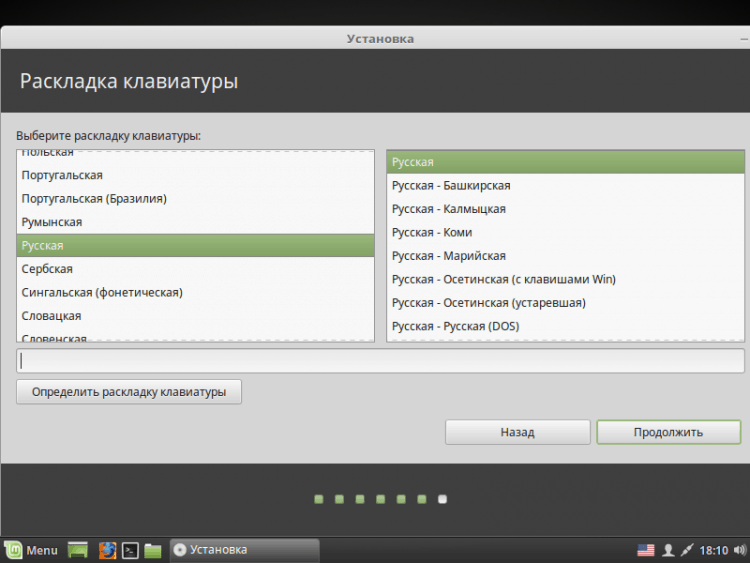Select Португальская (Бразилия) layout
The image size is (750, 563).
click(x=195, y=199)
